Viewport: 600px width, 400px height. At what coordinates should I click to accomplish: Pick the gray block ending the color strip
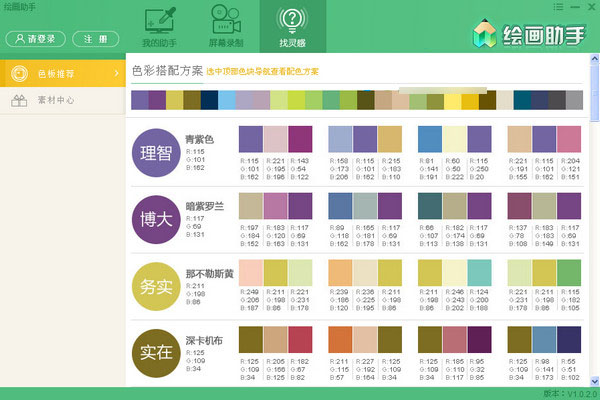(x=574, y=100)
